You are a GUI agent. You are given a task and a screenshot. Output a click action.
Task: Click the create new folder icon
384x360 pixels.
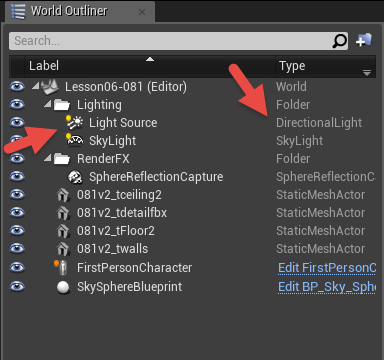coord(364,40)
